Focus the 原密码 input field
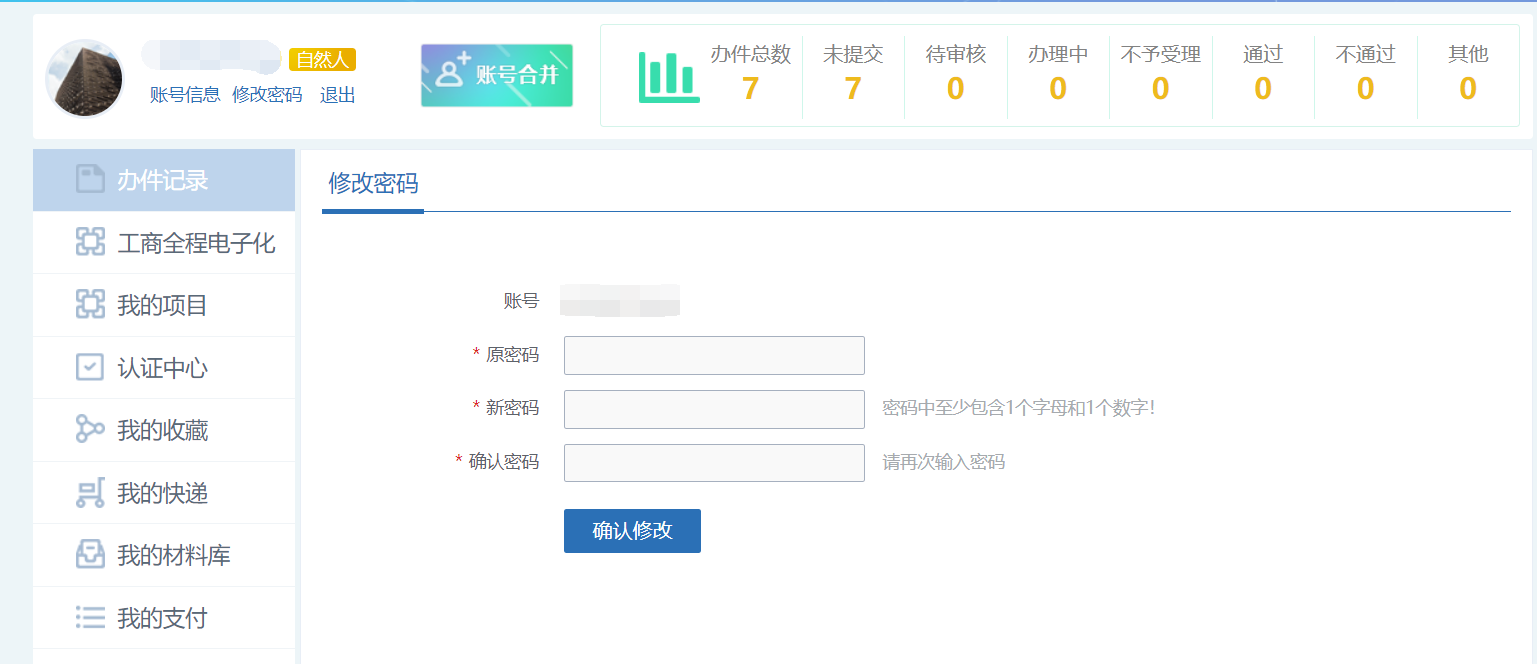This screenshot has height=664, width=1537. [714, 355]
